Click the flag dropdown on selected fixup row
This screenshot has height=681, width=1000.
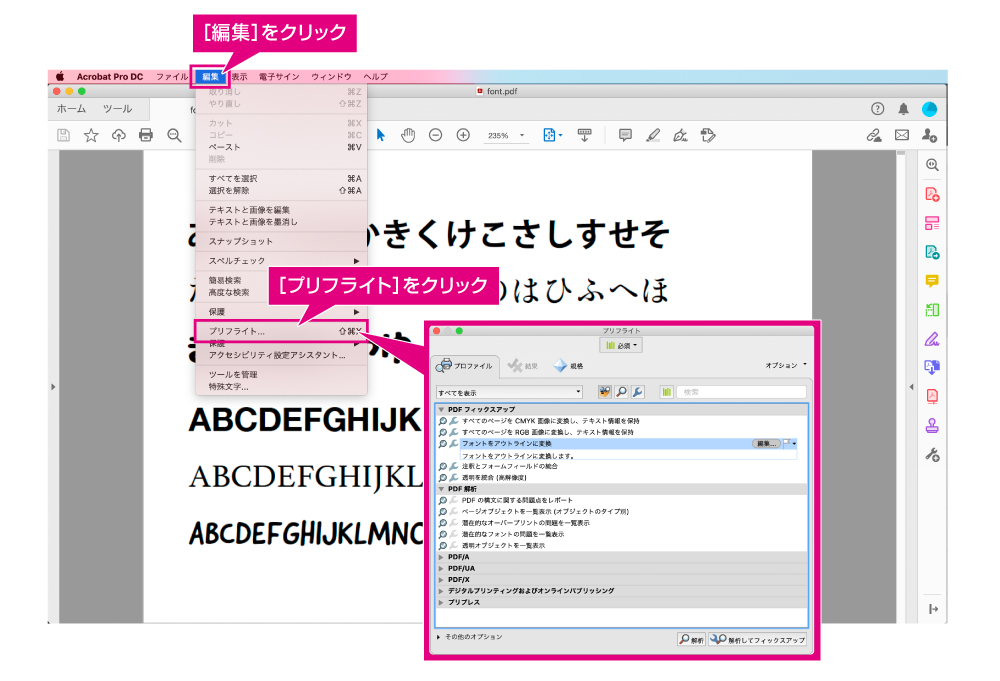790,443
